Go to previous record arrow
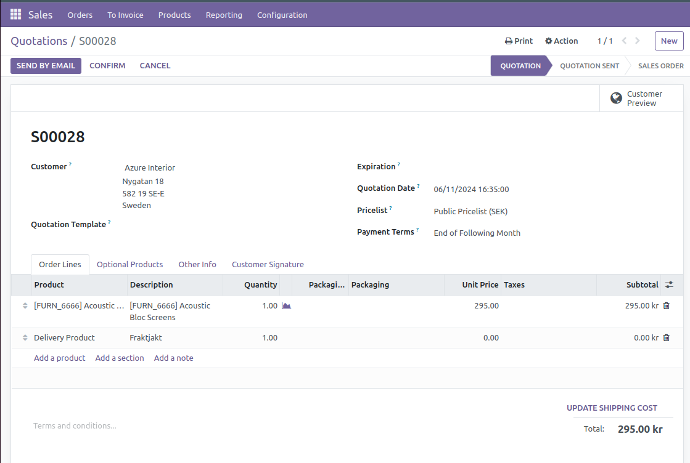 (x=624, y=41)
